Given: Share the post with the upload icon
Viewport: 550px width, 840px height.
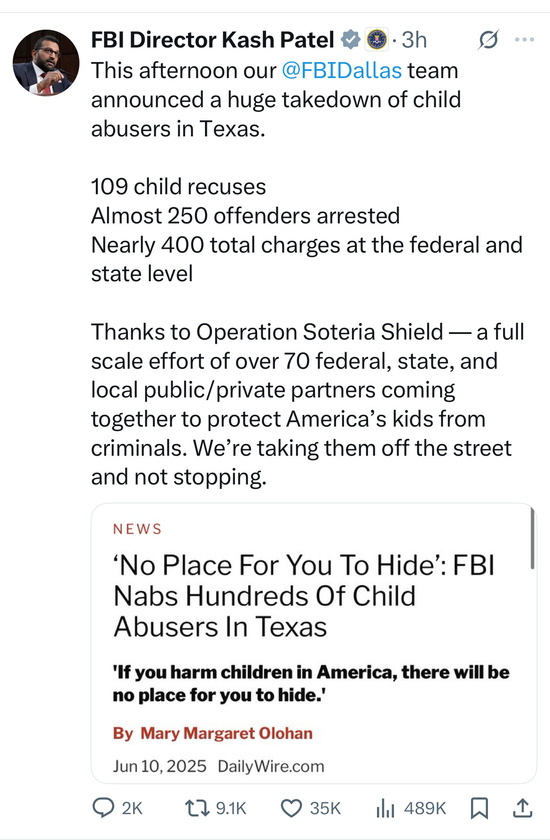Looking at the screenshot, I should tap(522, 808).
